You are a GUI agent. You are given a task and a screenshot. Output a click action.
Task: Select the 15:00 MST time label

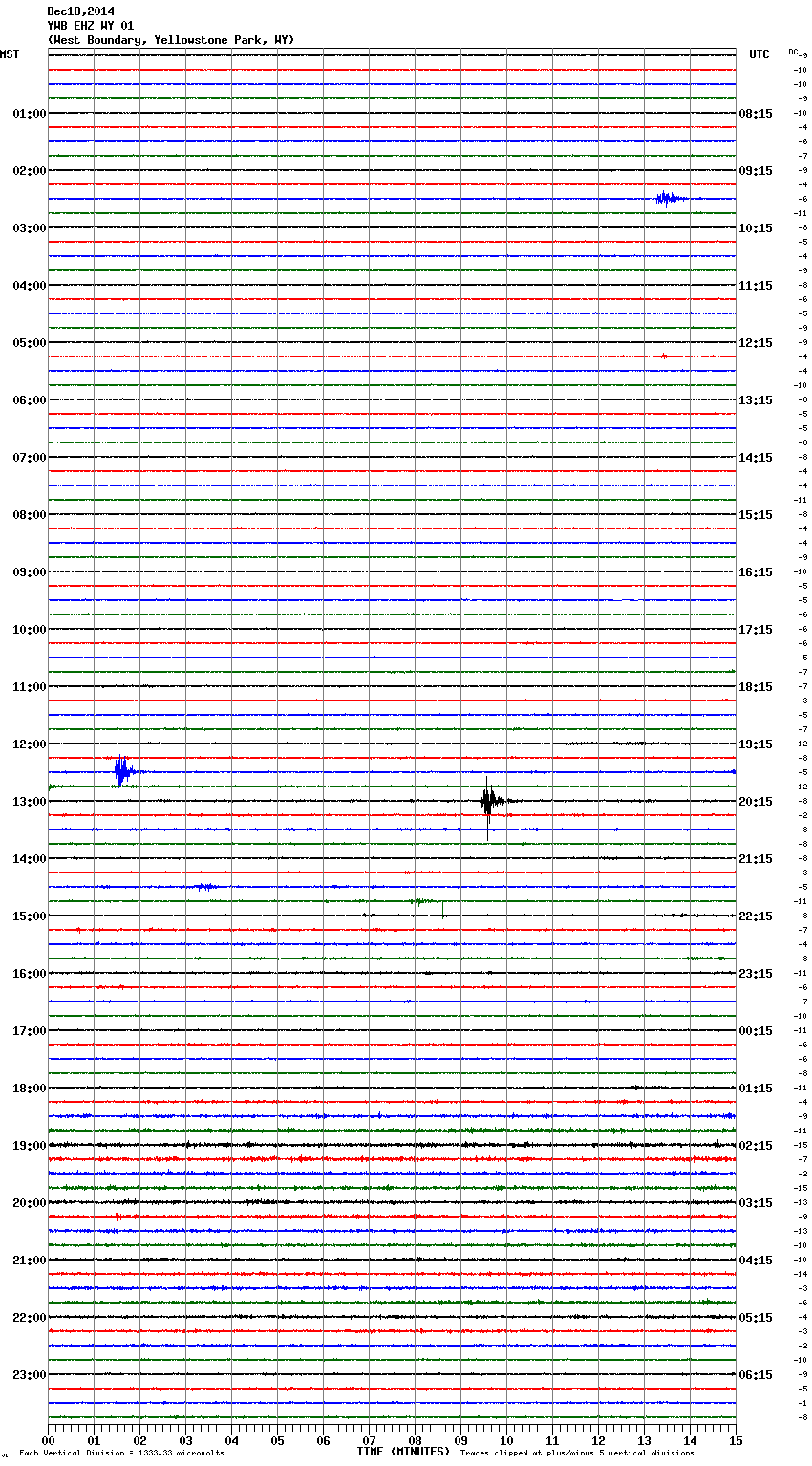tap(29, 916)
